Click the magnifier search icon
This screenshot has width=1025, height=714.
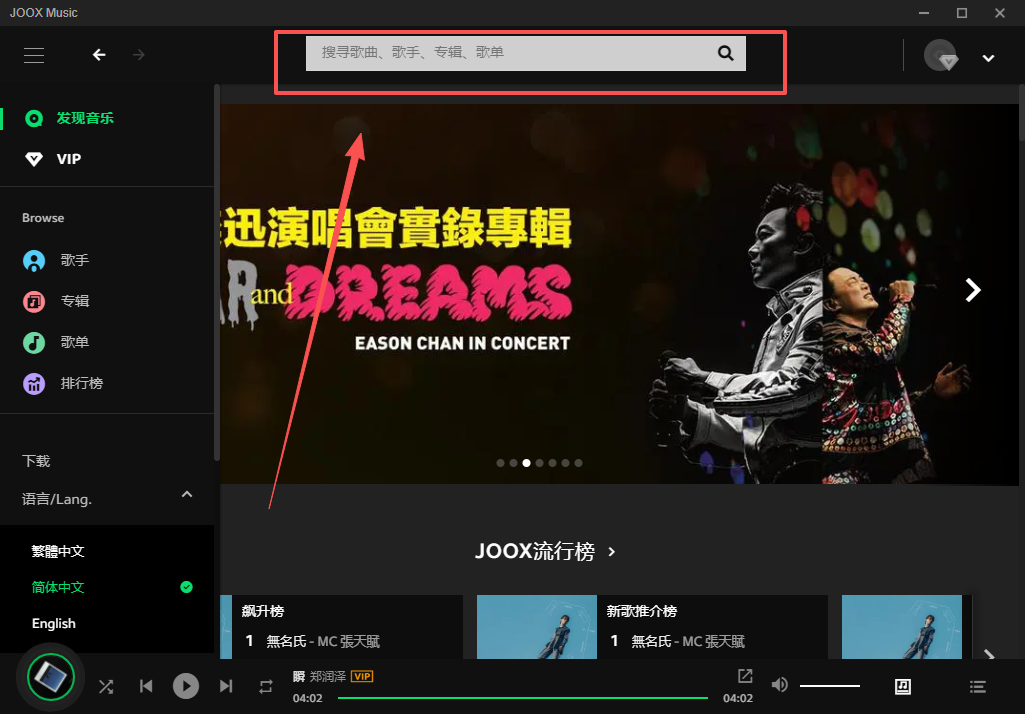(726, 53)
